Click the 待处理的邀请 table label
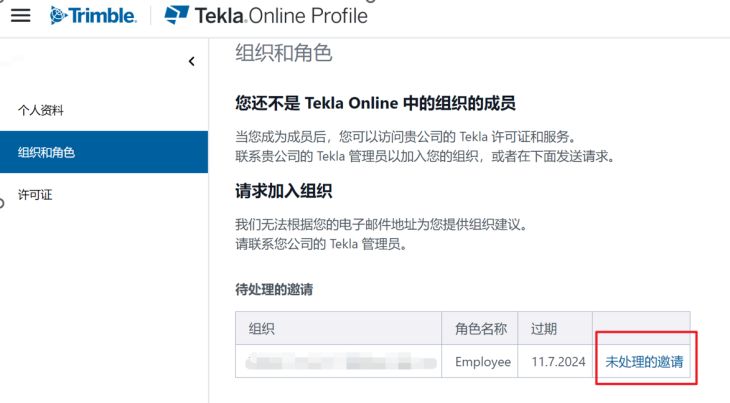 tap(273, 289)
